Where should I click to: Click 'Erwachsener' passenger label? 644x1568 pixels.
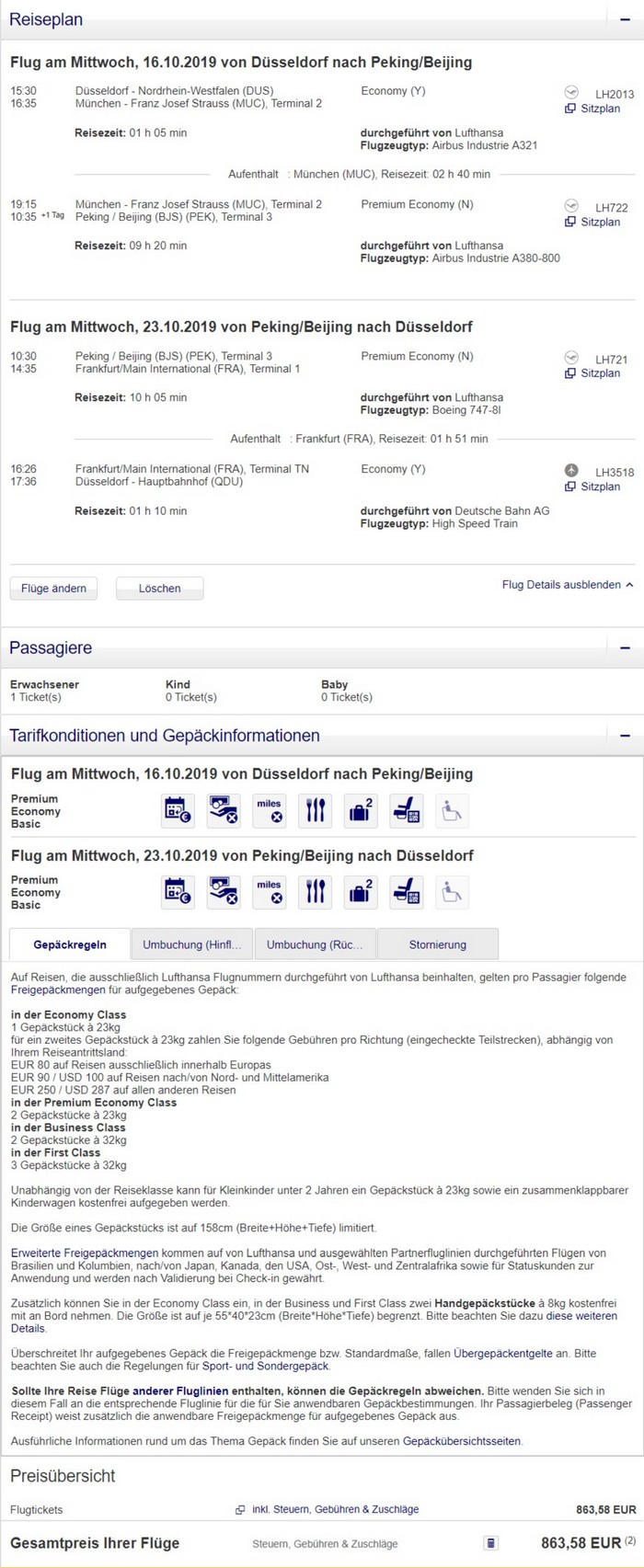point(44,684)
